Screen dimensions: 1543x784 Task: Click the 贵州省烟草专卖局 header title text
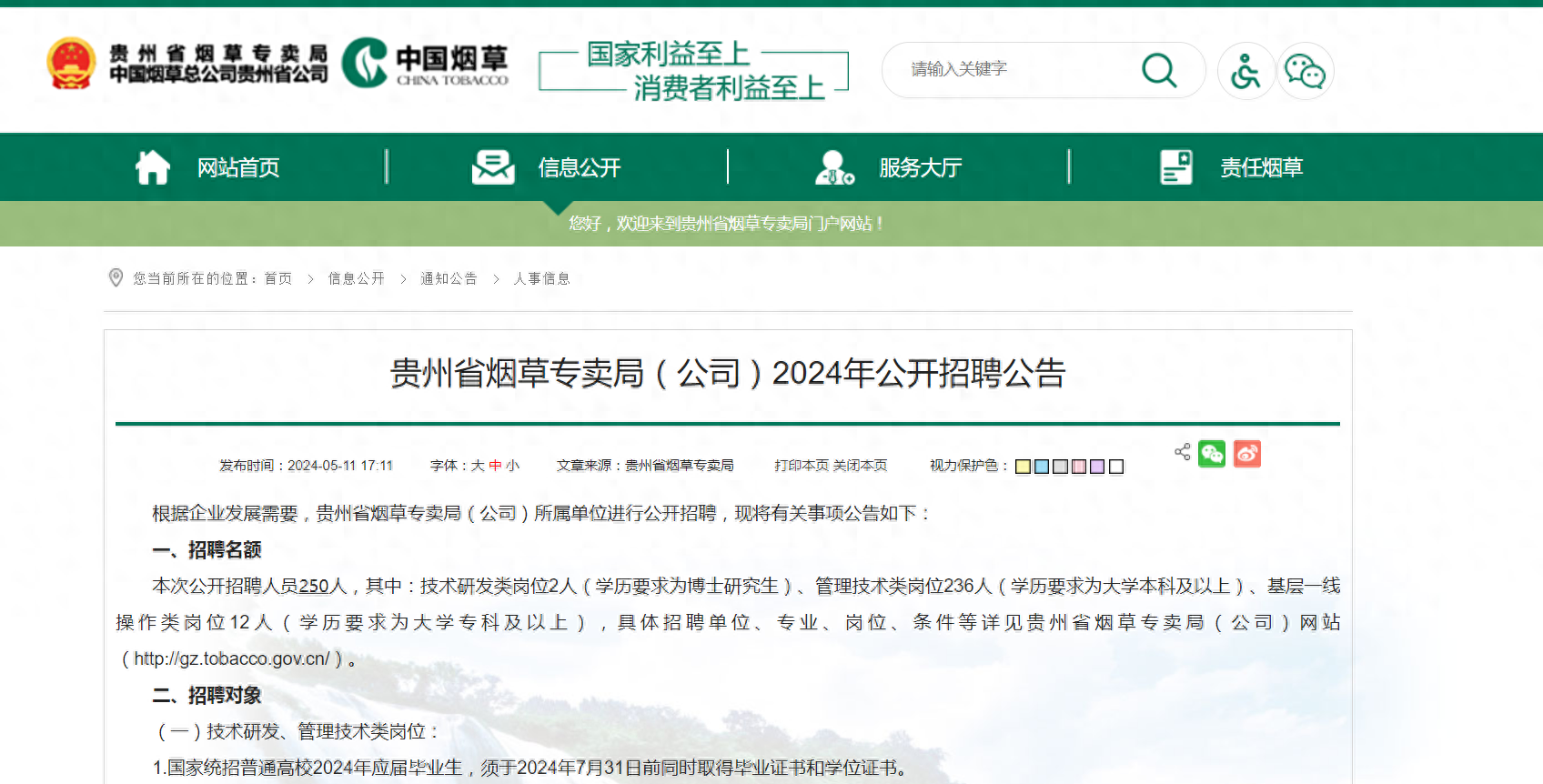tap(218, 54)
